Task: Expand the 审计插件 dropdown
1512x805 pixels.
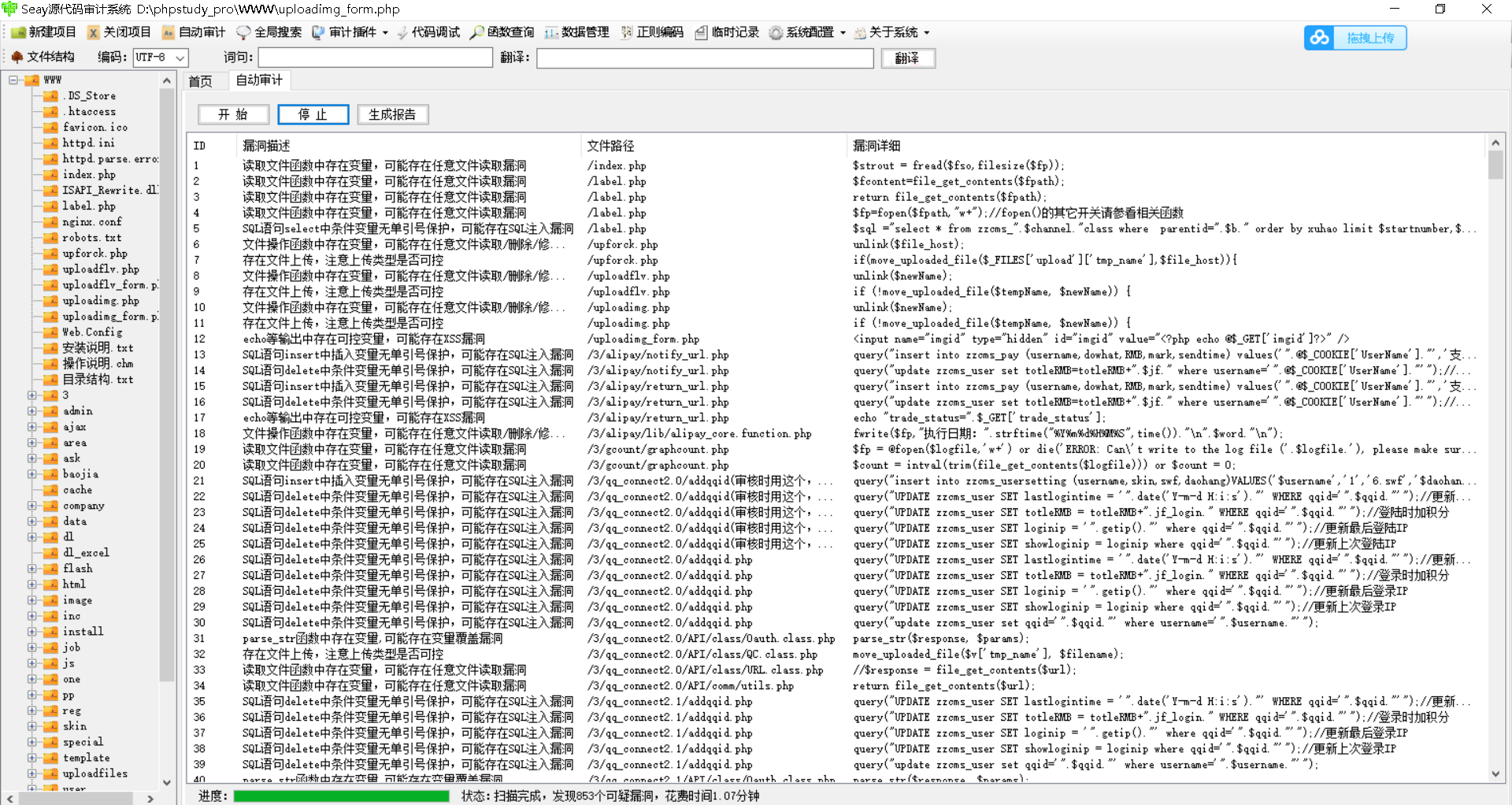Action: pyautogui.click(x=350, y=32)
